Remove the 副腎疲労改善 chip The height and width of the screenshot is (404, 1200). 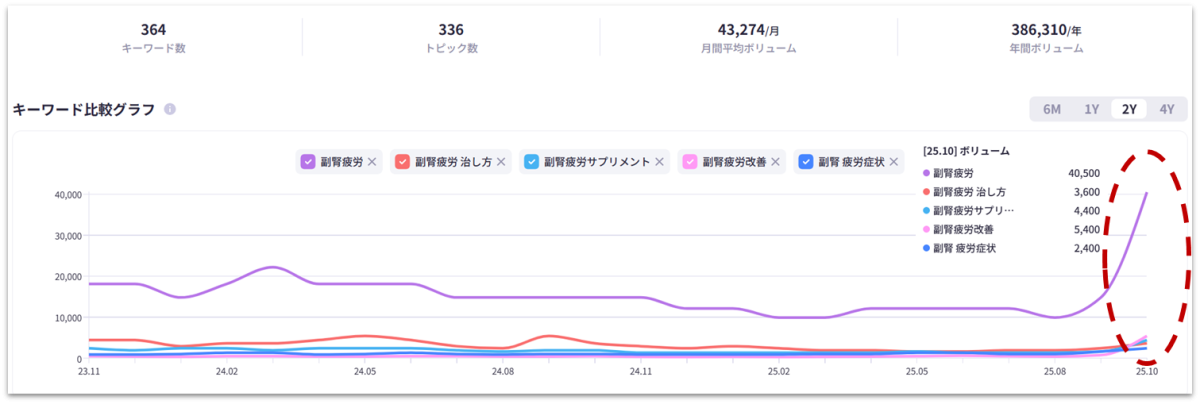coord(775,161)
